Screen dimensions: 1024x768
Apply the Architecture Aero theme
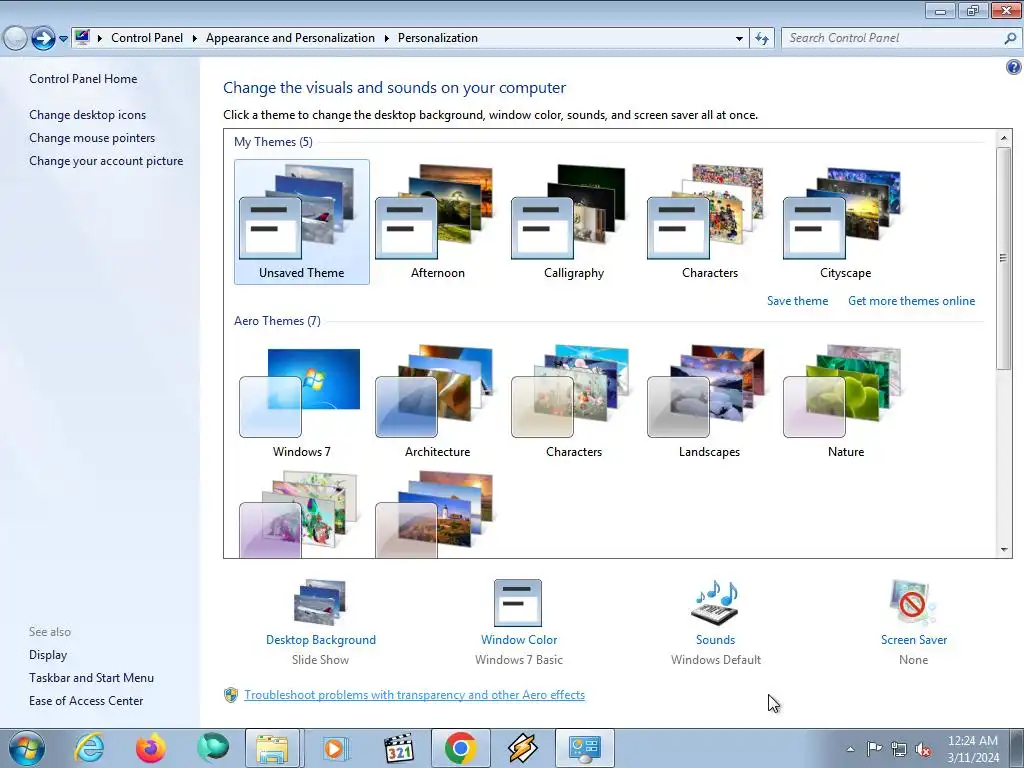(x=437, y=401)
